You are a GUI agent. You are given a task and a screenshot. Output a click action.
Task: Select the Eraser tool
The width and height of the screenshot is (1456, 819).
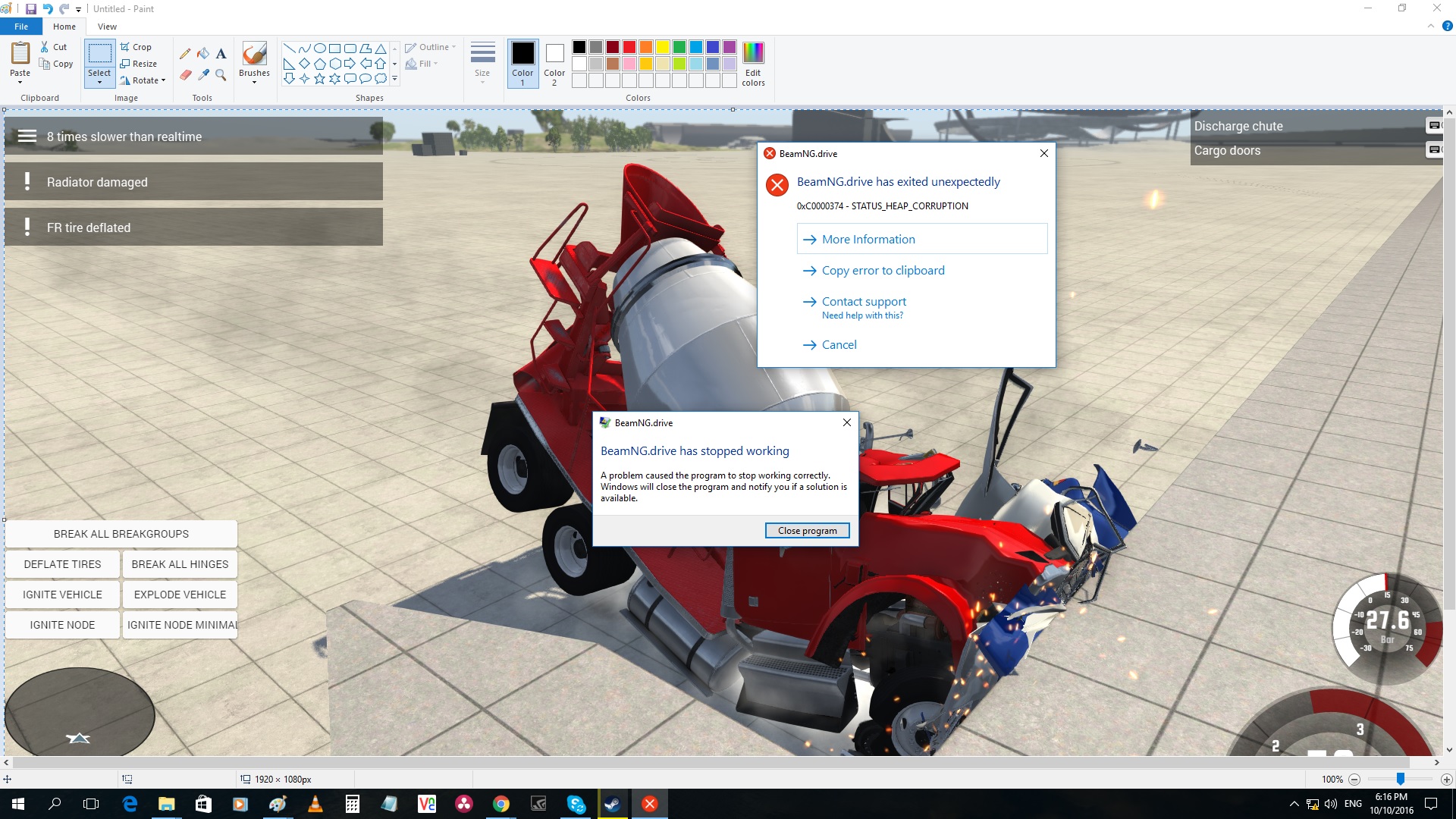[185, 74]
